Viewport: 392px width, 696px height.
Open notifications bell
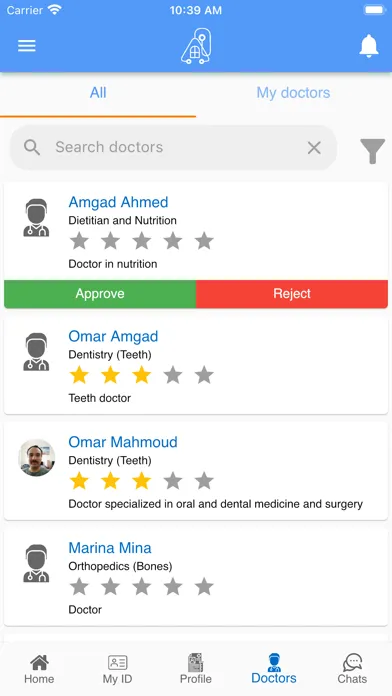368,46
